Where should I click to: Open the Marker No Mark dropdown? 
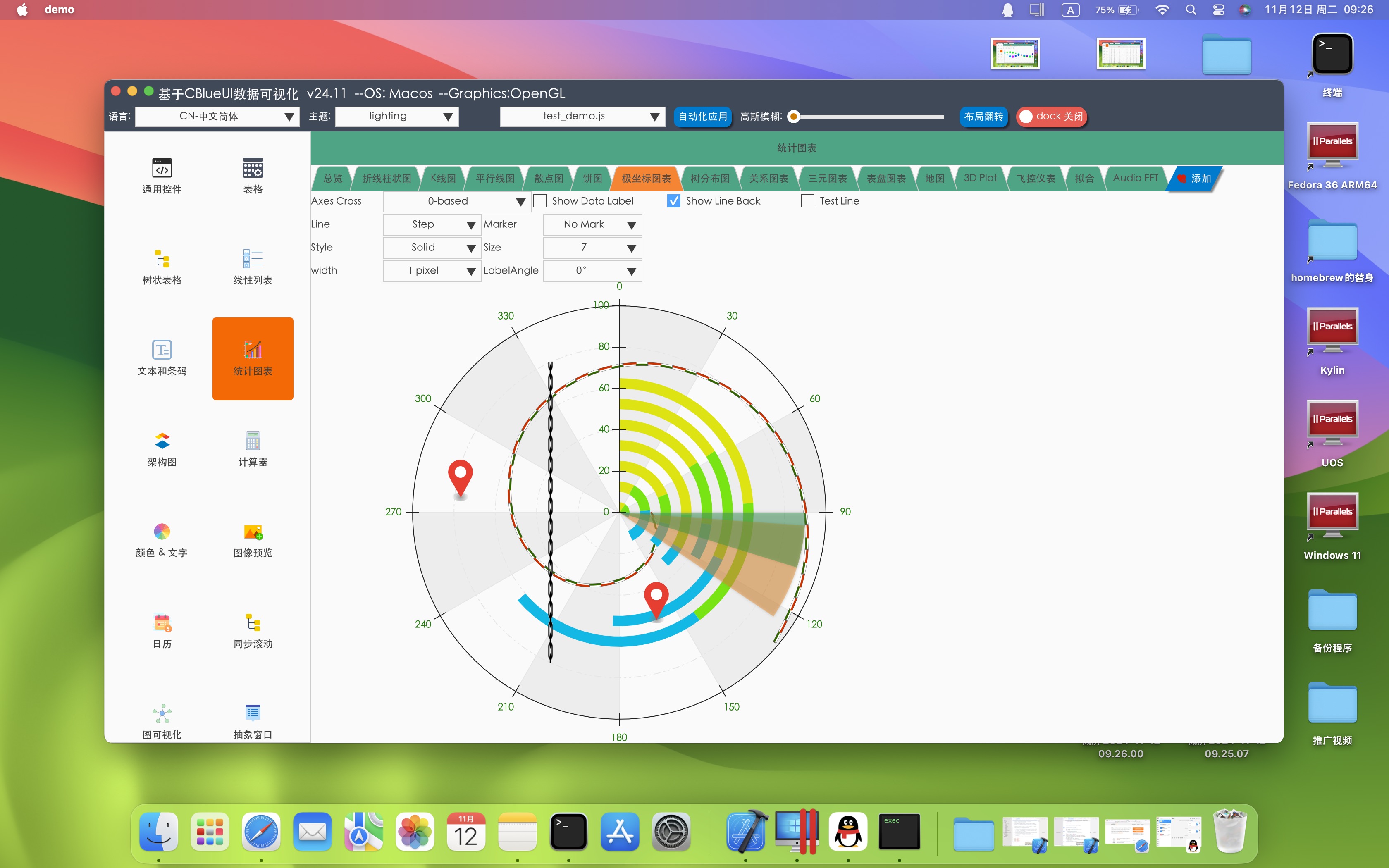click(x=592, y=224)
